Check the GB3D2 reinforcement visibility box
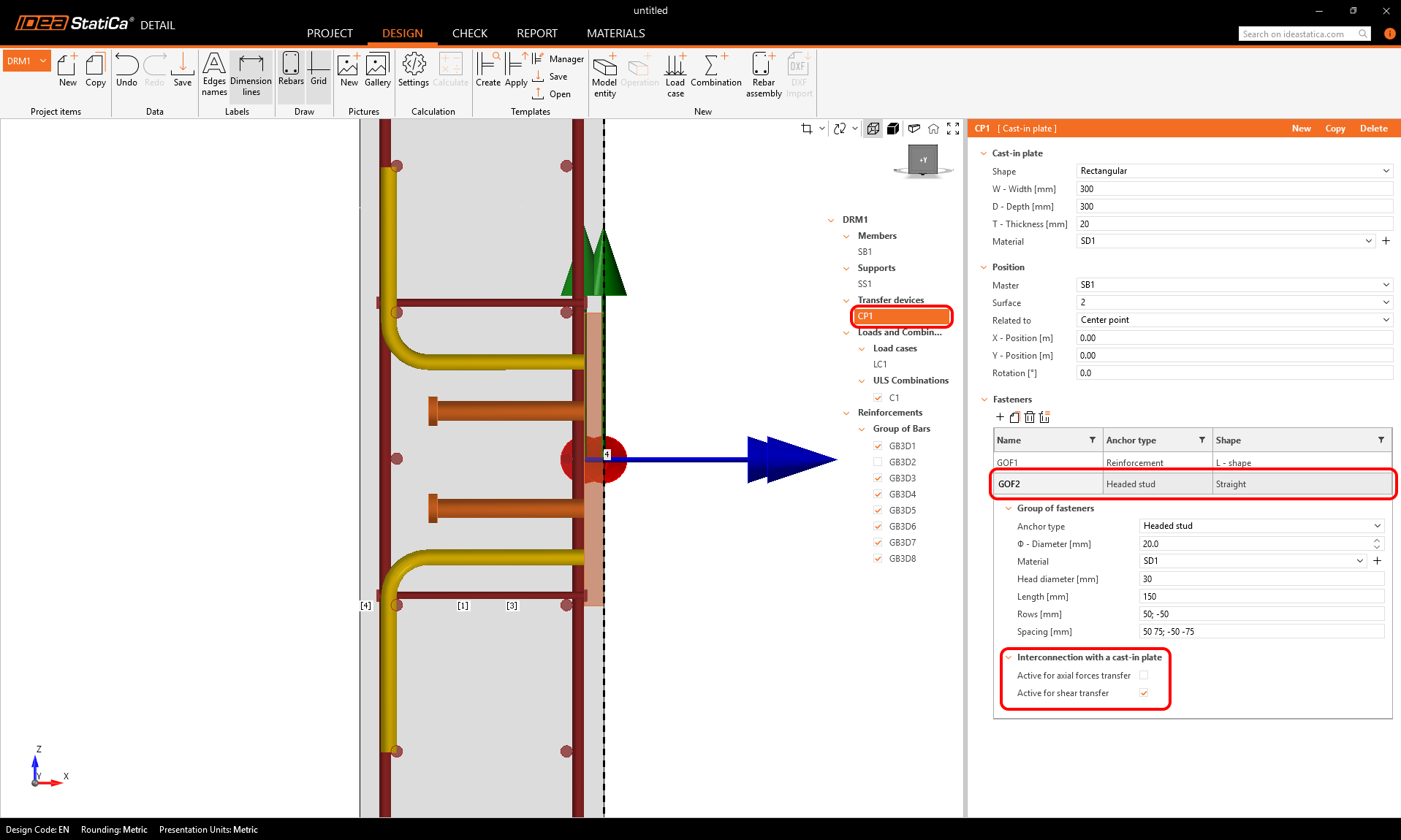This screenshot has width=1401, height=840. point(878,462)
